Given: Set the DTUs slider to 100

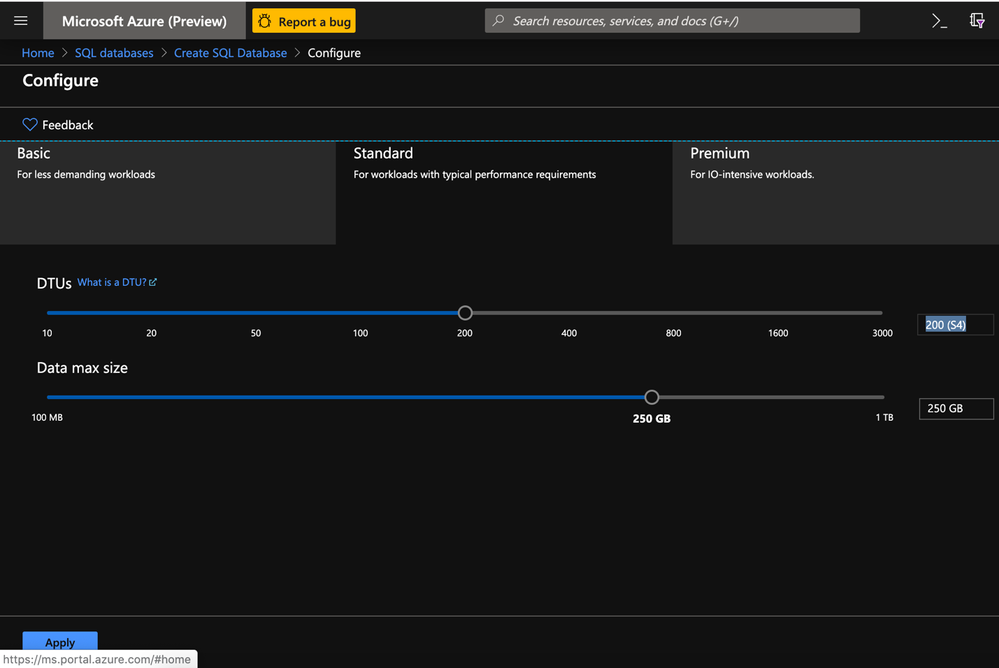Looking at the screenshot, I should click(x=361, y=313).
